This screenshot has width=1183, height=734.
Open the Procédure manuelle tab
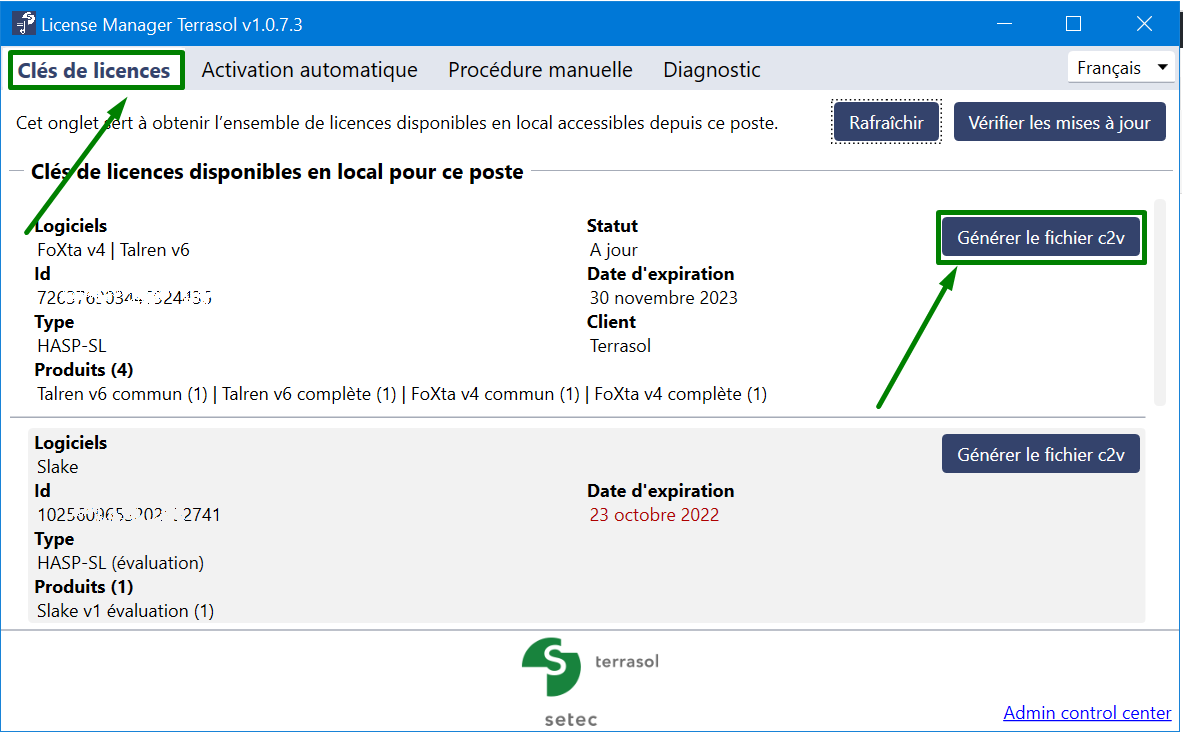(540, 70)
